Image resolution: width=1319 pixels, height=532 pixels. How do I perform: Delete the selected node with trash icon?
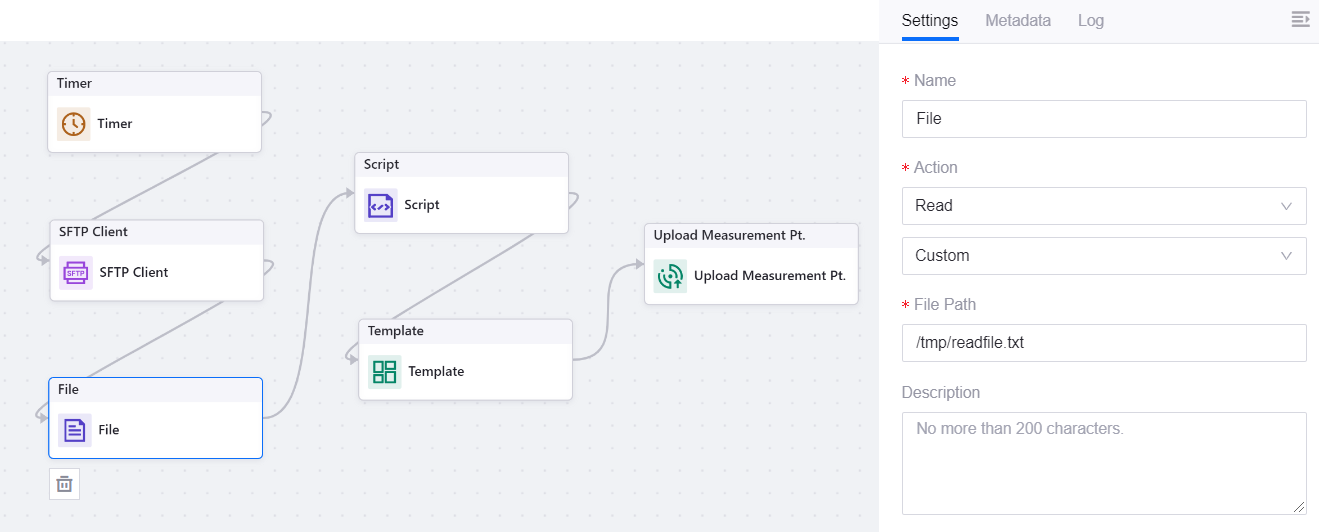pos(64,484)
